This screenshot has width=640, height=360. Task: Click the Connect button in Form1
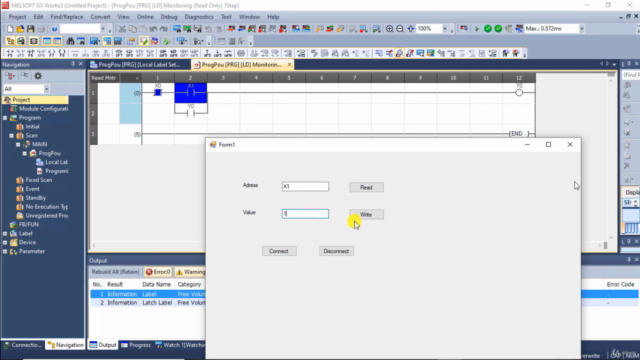pyautogui.click(x=279, y=251)
